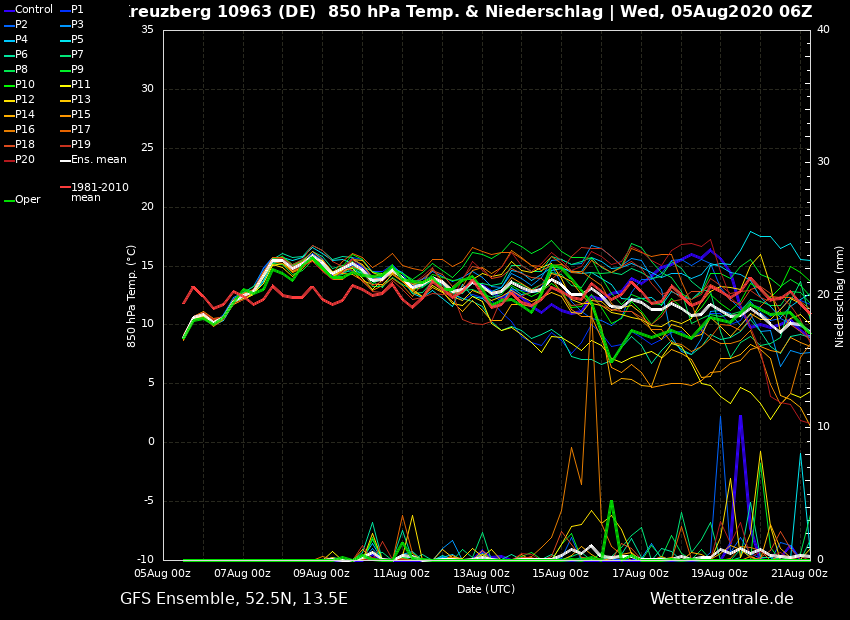Click the -5 tick on temperature axis
This screenshot has height=620, width=850.
[148, 501]
